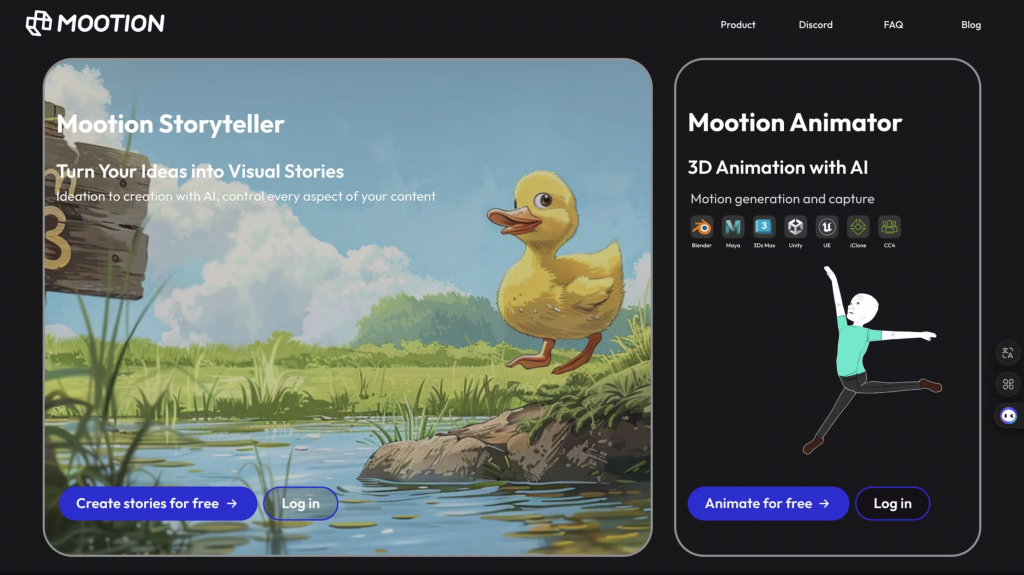Click '3D Animation with AI' text
1024x575 pixels.
pyautogui.click(x=778, y=168)
